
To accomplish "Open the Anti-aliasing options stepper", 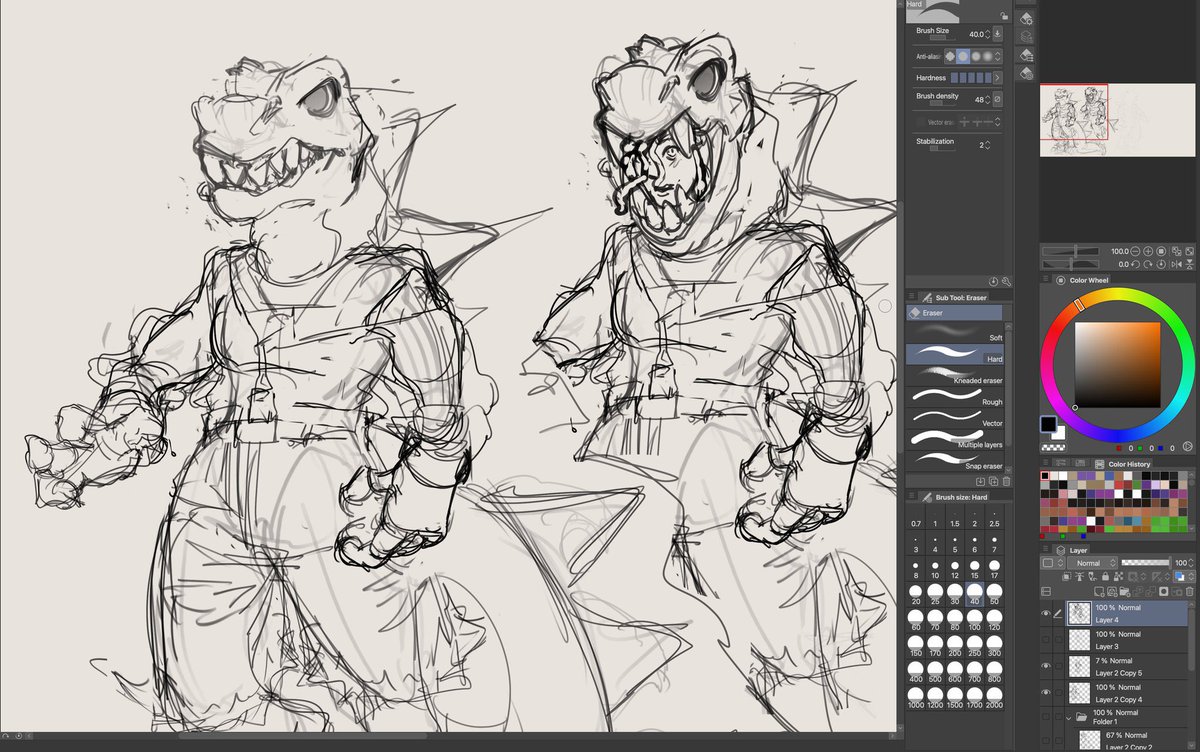I will 997,56.
